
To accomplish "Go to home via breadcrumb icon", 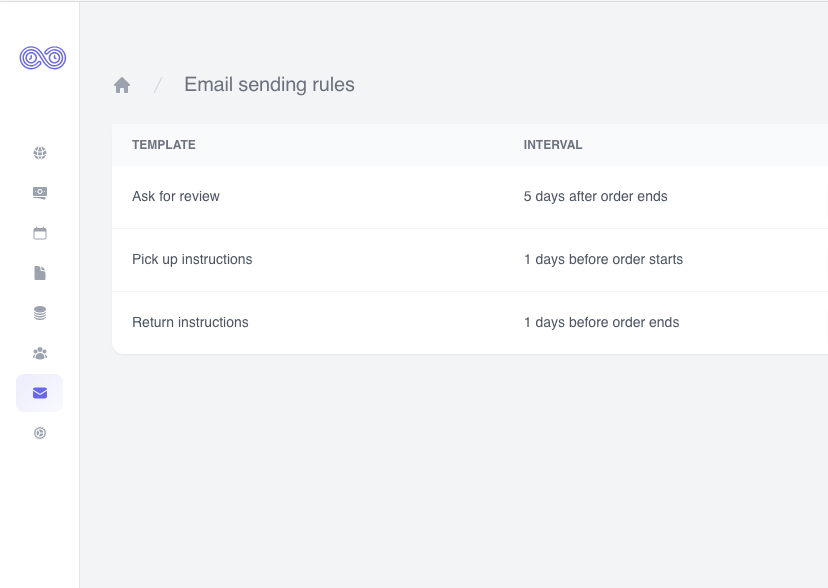I will 122,85.
